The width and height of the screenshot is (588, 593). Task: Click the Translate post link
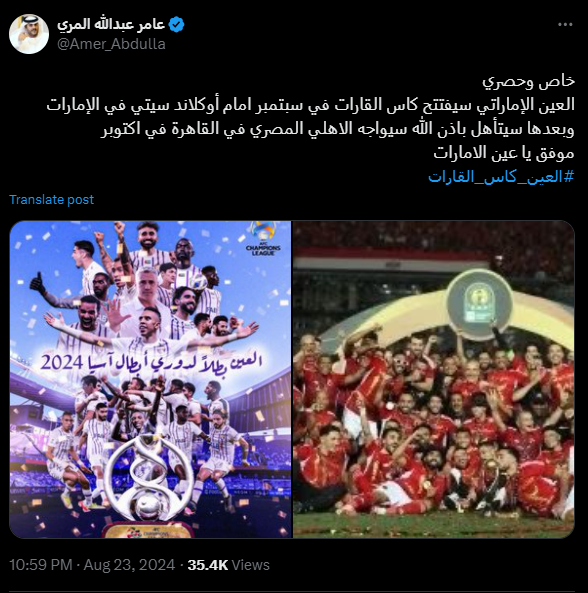tap(51, 200)
